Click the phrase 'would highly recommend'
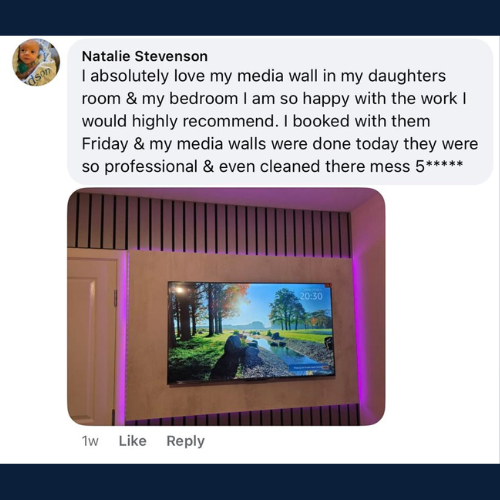500x500 pixels. 179,121
